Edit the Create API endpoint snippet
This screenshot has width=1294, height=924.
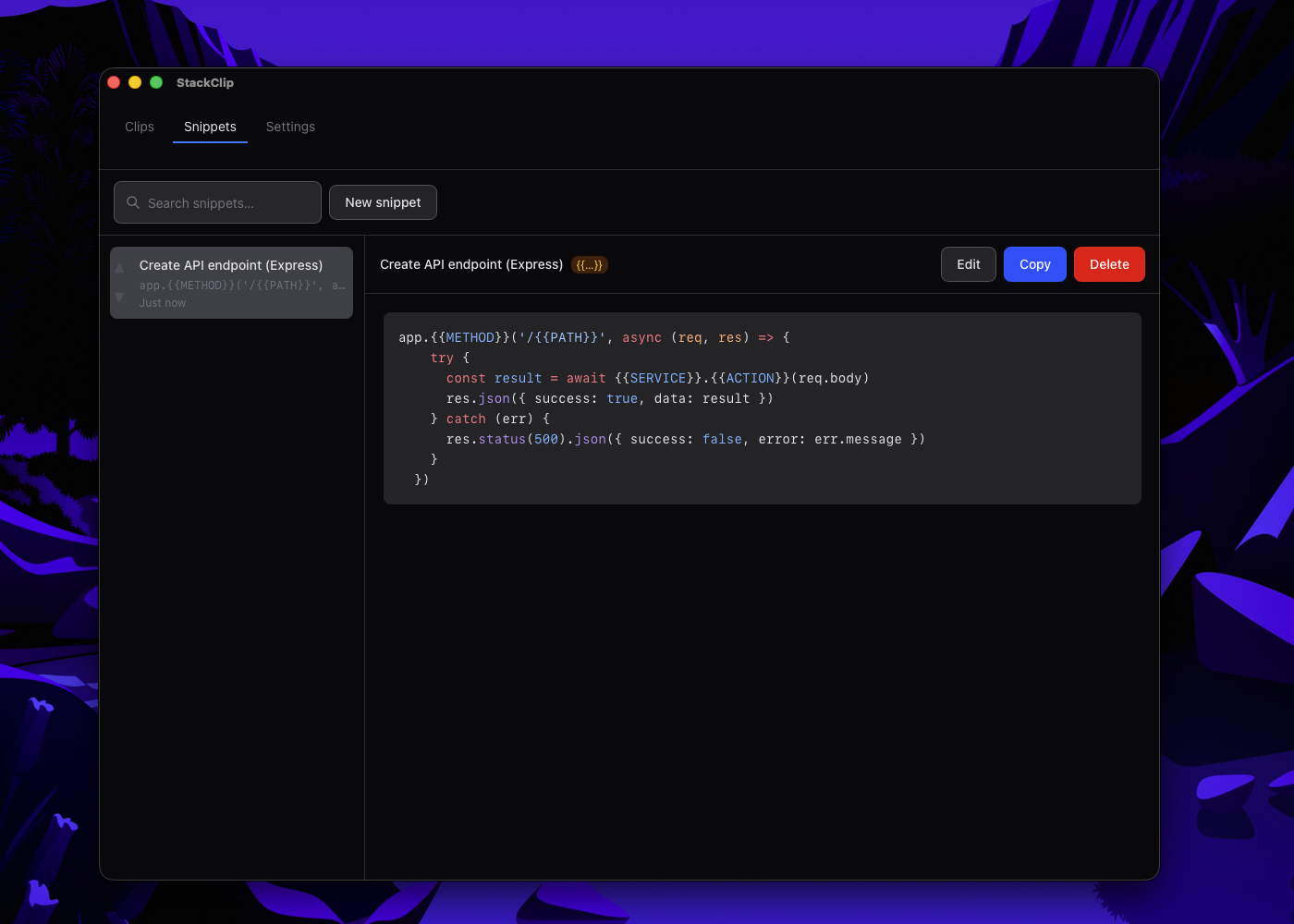[x=968, y=264]
